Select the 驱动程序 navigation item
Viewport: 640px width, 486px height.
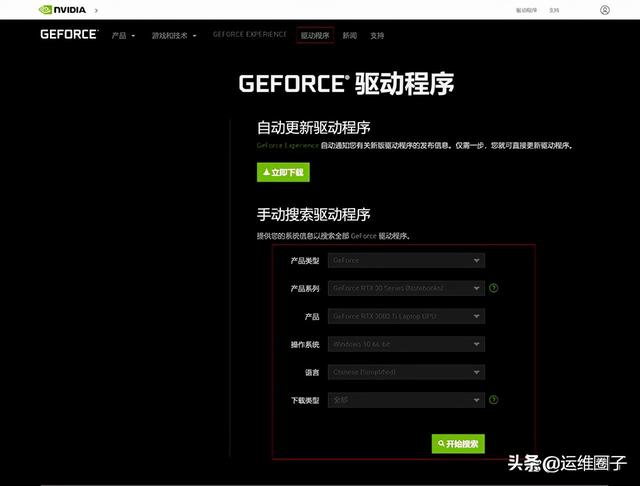(x=315, y=35)
